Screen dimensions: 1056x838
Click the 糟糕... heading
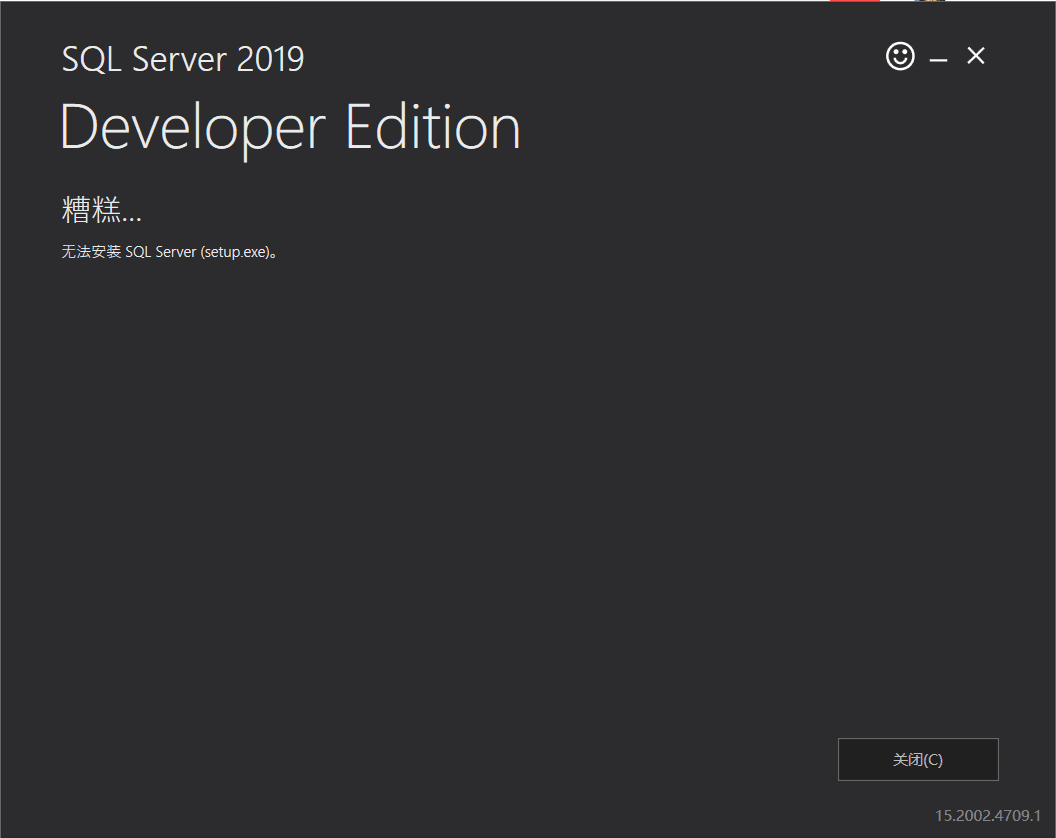point(102,210)
